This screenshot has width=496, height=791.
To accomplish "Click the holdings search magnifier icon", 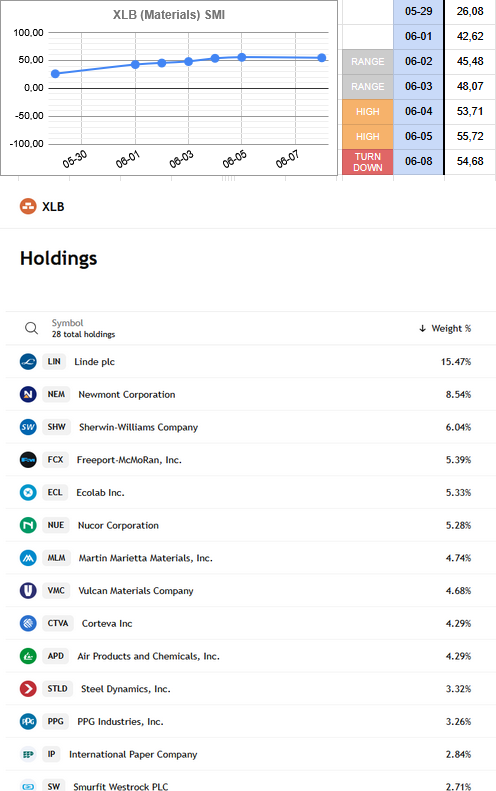I will 31,328.
